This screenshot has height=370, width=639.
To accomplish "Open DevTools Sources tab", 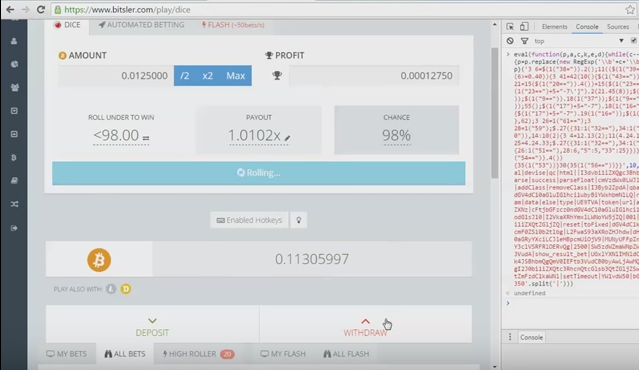I will (x=618, y=26).
